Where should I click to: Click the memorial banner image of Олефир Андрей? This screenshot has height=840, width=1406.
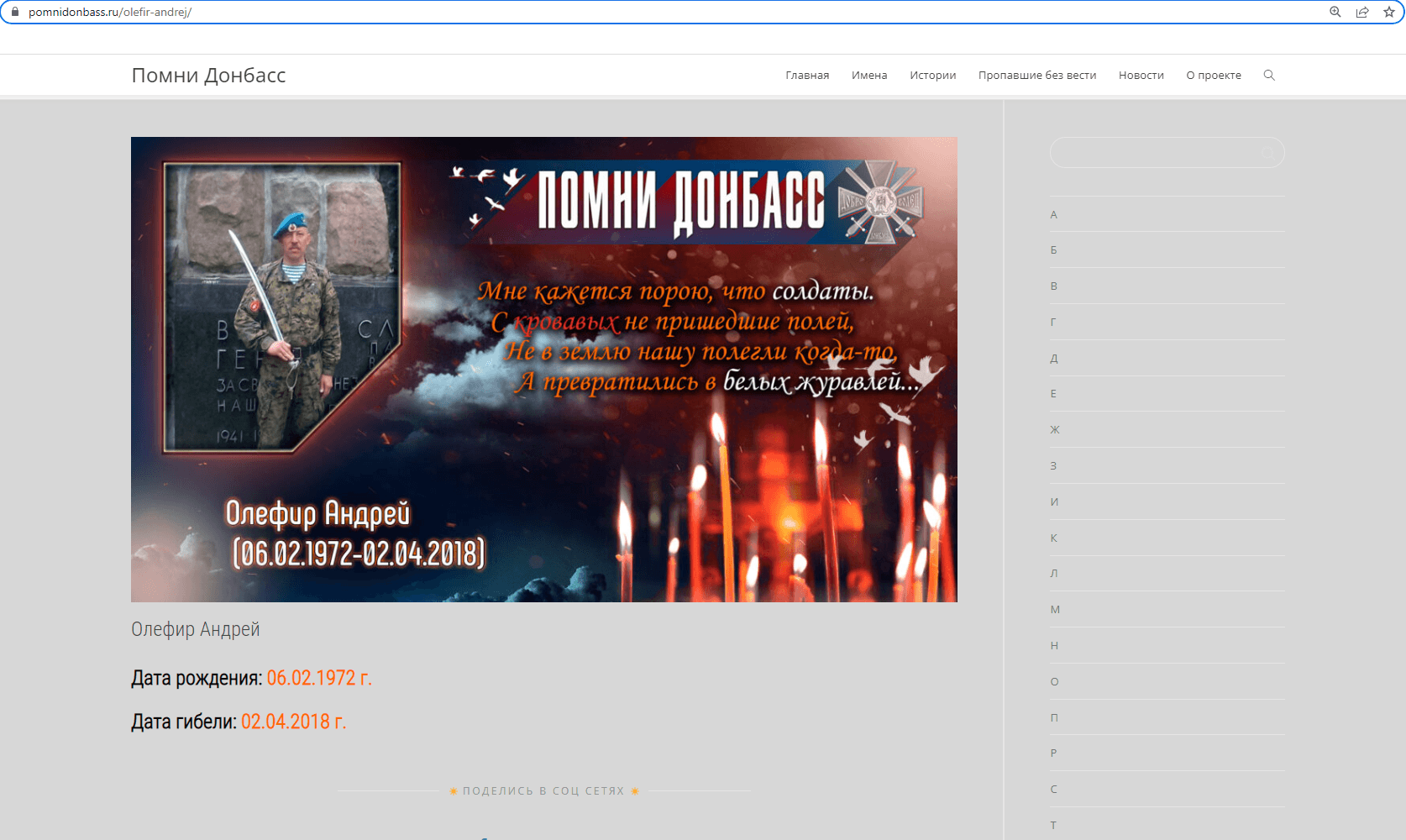pyautogui.click(x=544, y=370)
